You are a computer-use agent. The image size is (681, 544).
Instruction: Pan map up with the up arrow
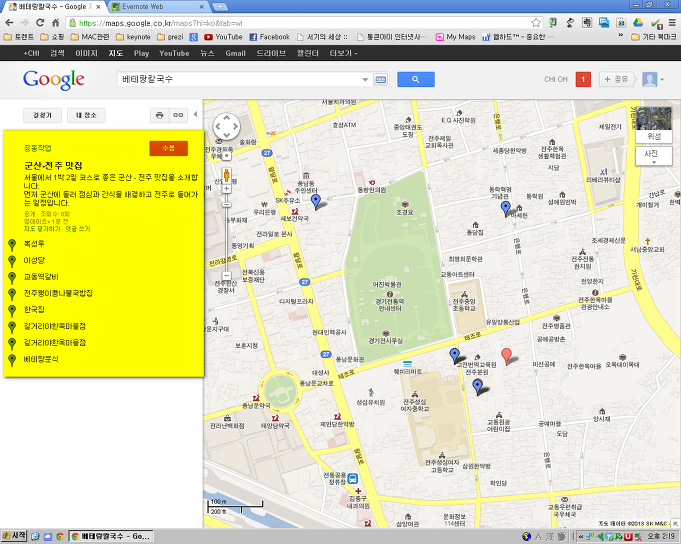point(226,118)
